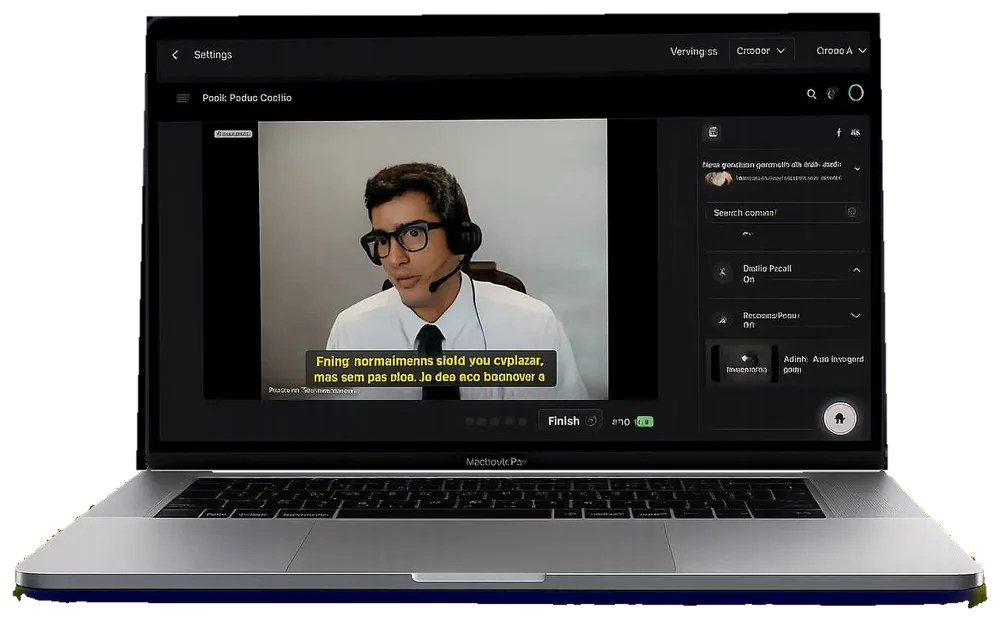
Task: Click the muted icon beside Dtollio Pecall
Action: [723, 272]
